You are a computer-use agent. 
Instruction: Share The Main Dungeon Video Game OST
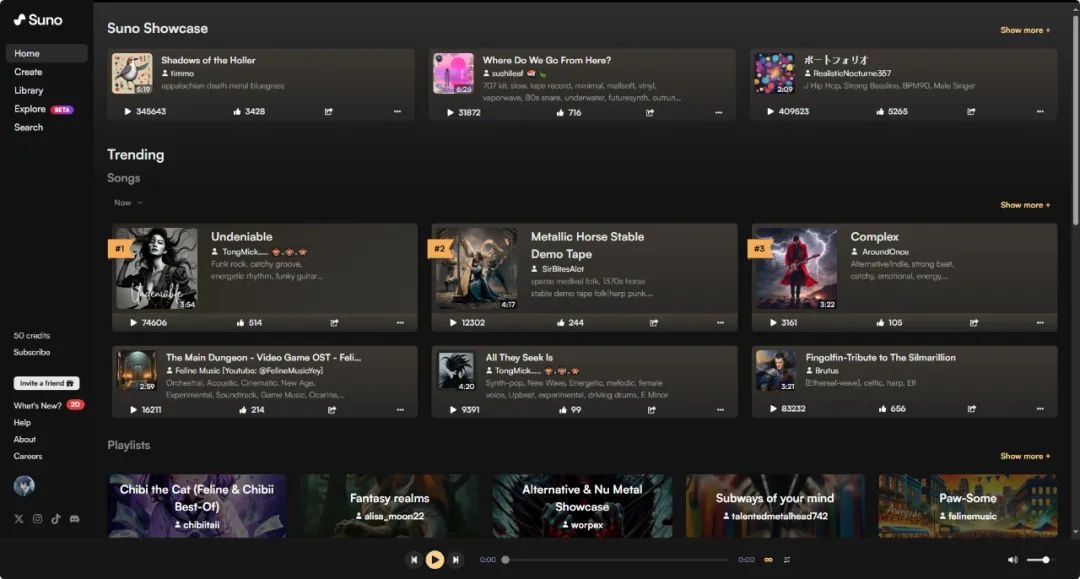tap(332, 410)
